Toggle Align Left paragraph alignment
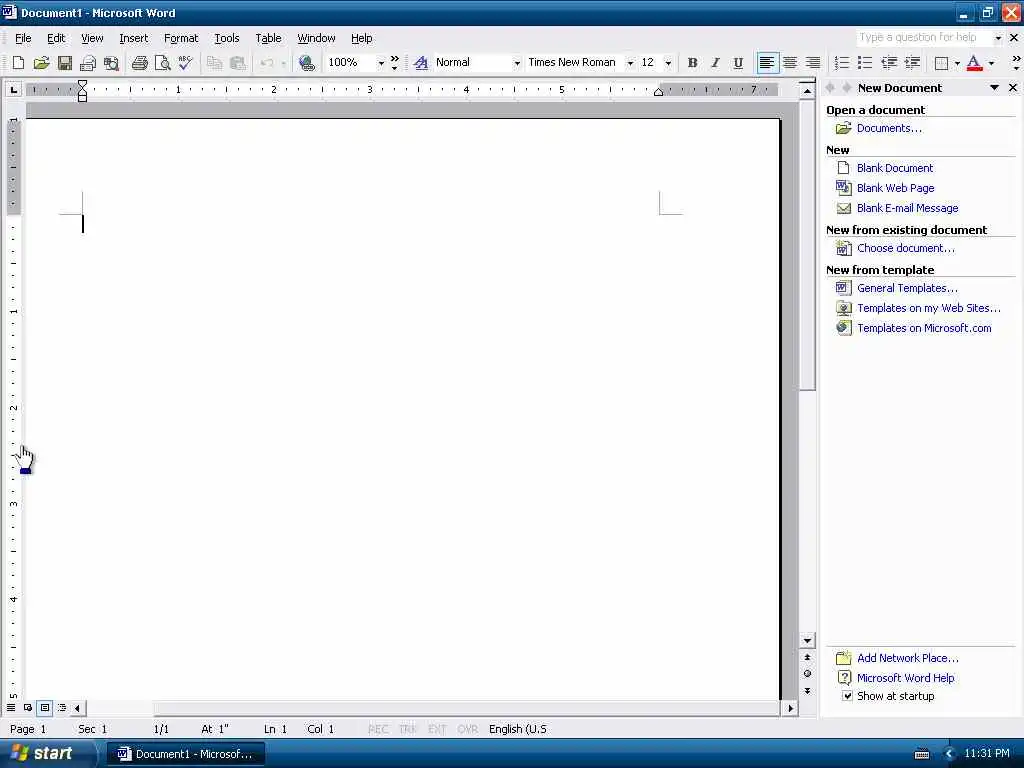 coord(767,63)
